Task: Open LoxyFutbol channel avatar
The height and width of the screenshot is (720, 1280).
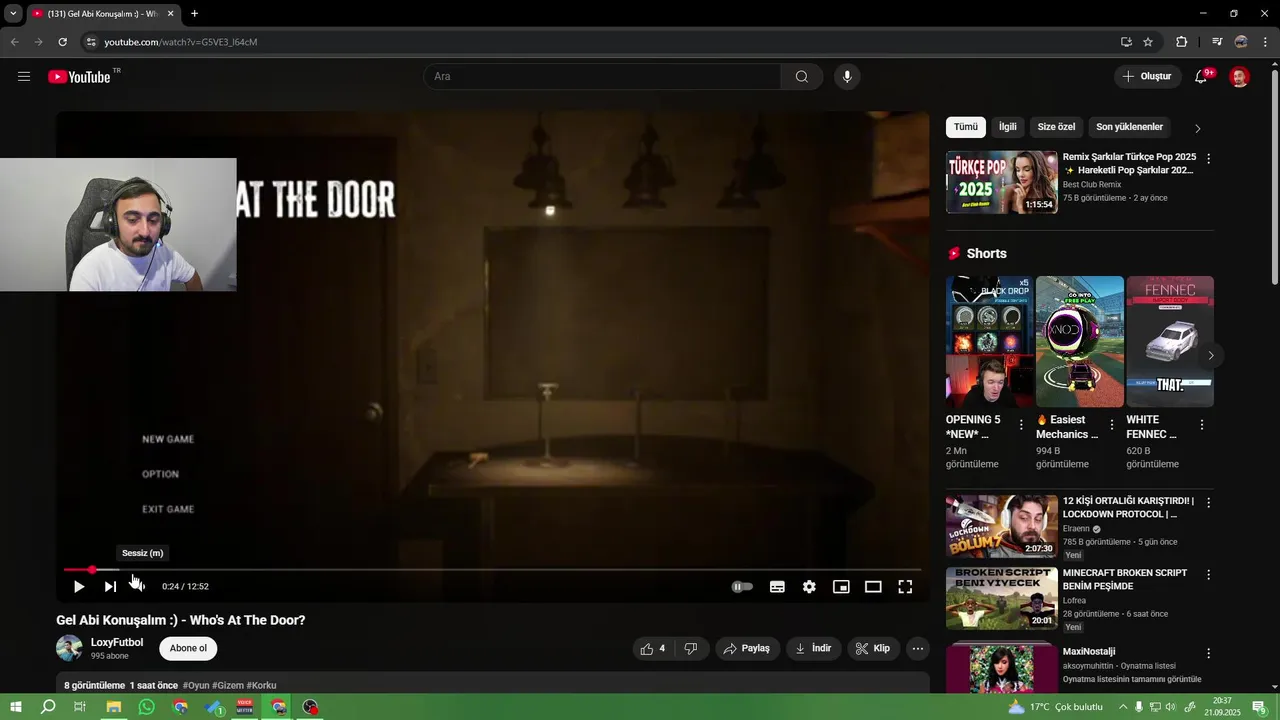Action: [x=69, y=648]
